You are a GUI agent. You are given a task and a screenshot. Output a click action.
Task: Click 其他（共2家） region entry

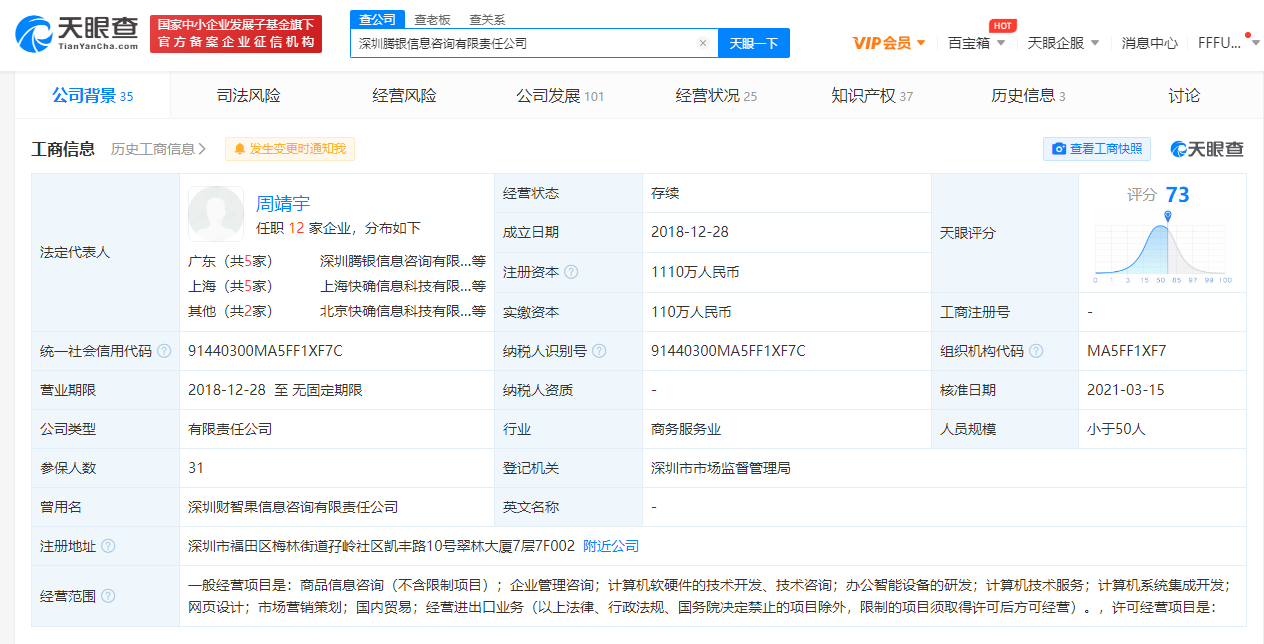click(230, 311)
